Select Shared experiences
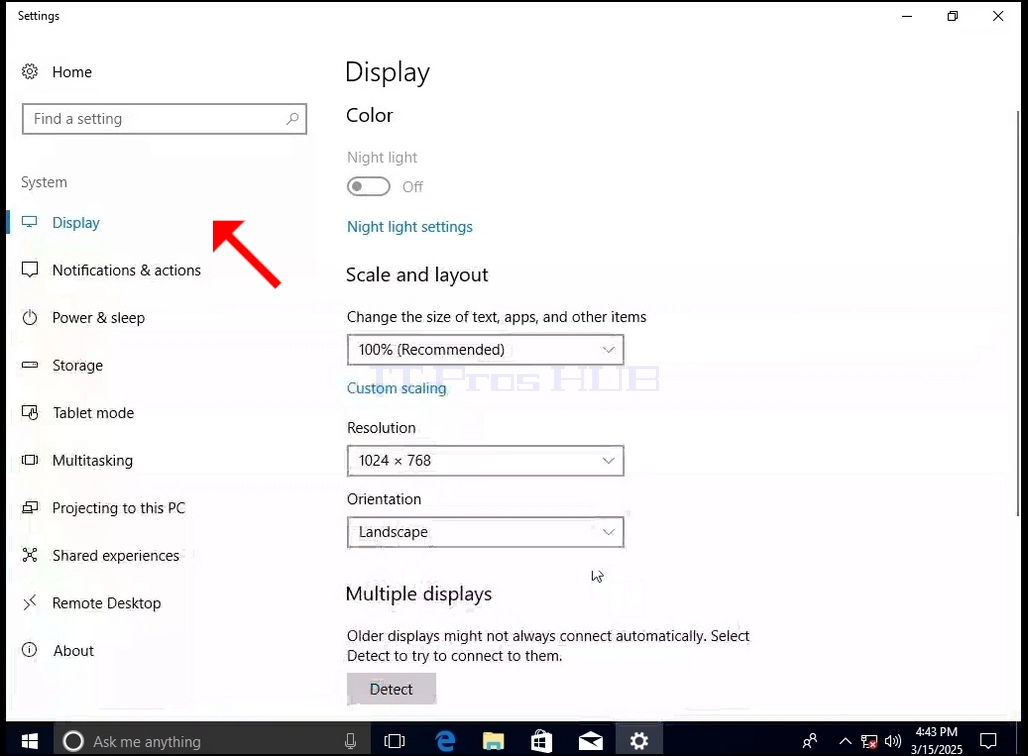This screenshot has height=756, width=1028. [x=115, y=555]
